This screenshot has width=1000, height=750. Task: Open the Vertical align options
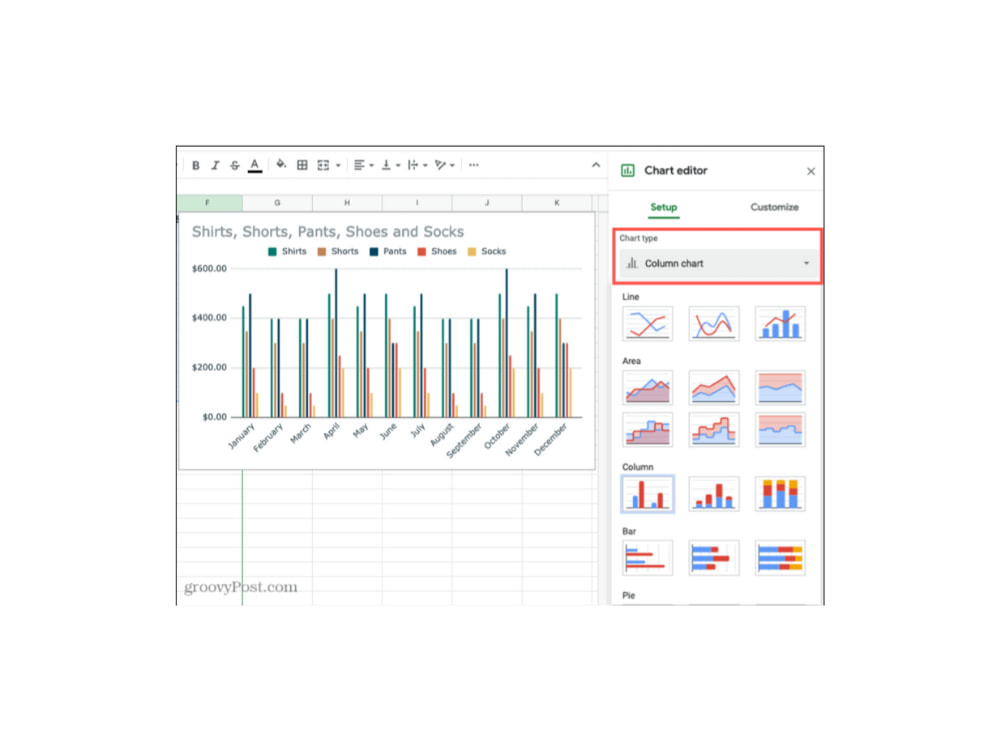coord(386,164)
